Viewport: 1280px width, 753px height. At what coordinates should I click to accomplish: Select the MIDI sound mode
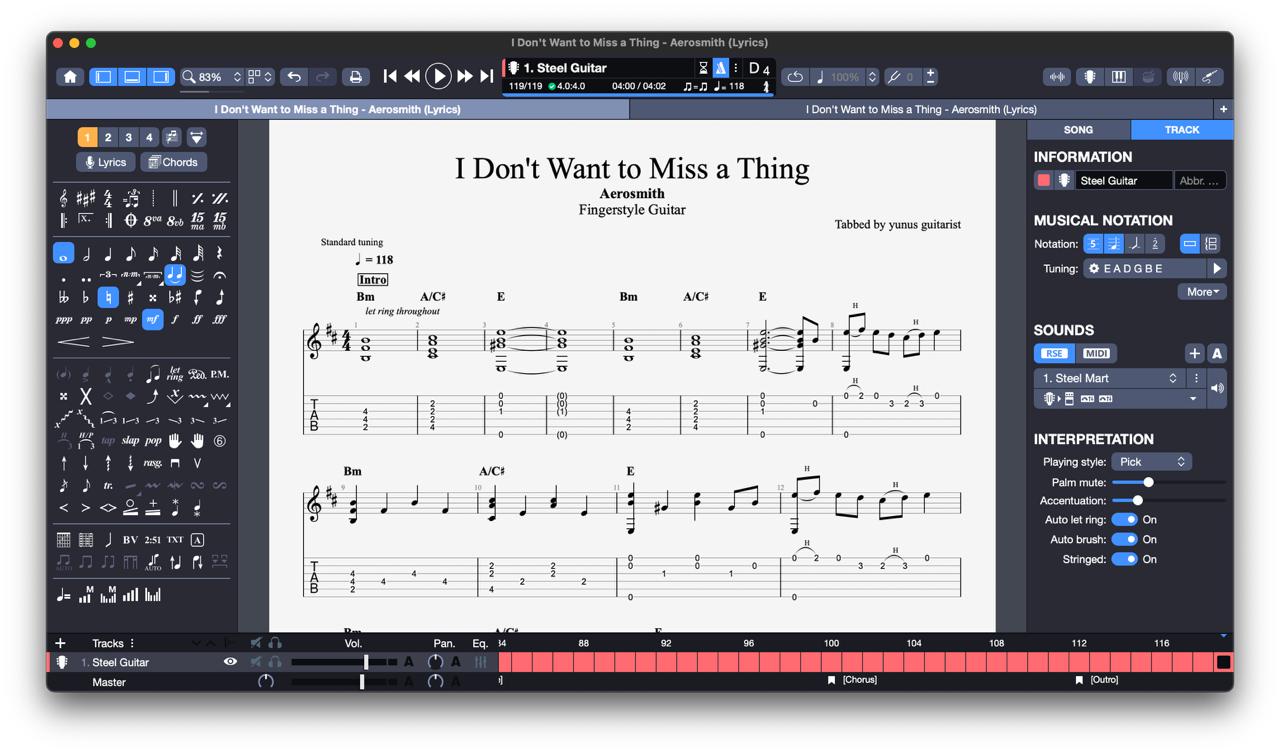point(1096,353)
